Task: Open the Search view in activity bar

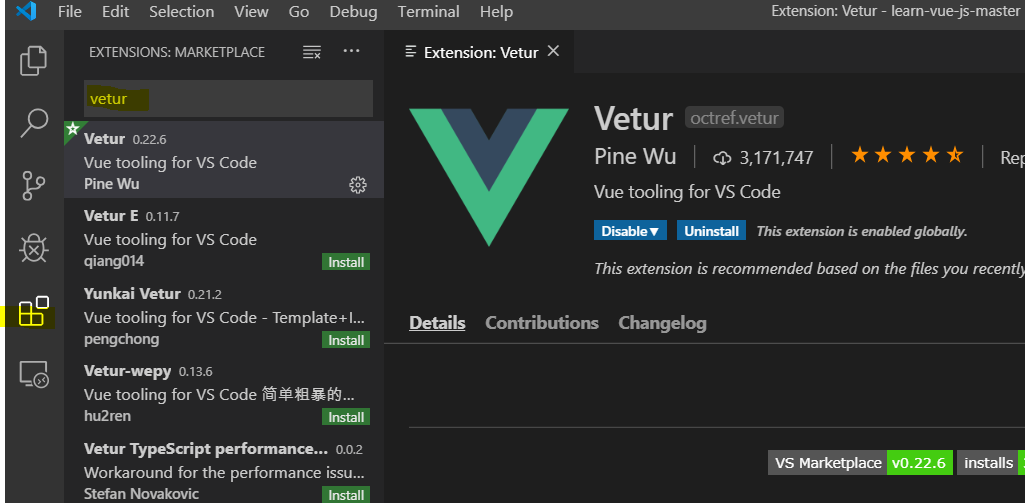Action: pyautogui.click(x=33, y=123)
